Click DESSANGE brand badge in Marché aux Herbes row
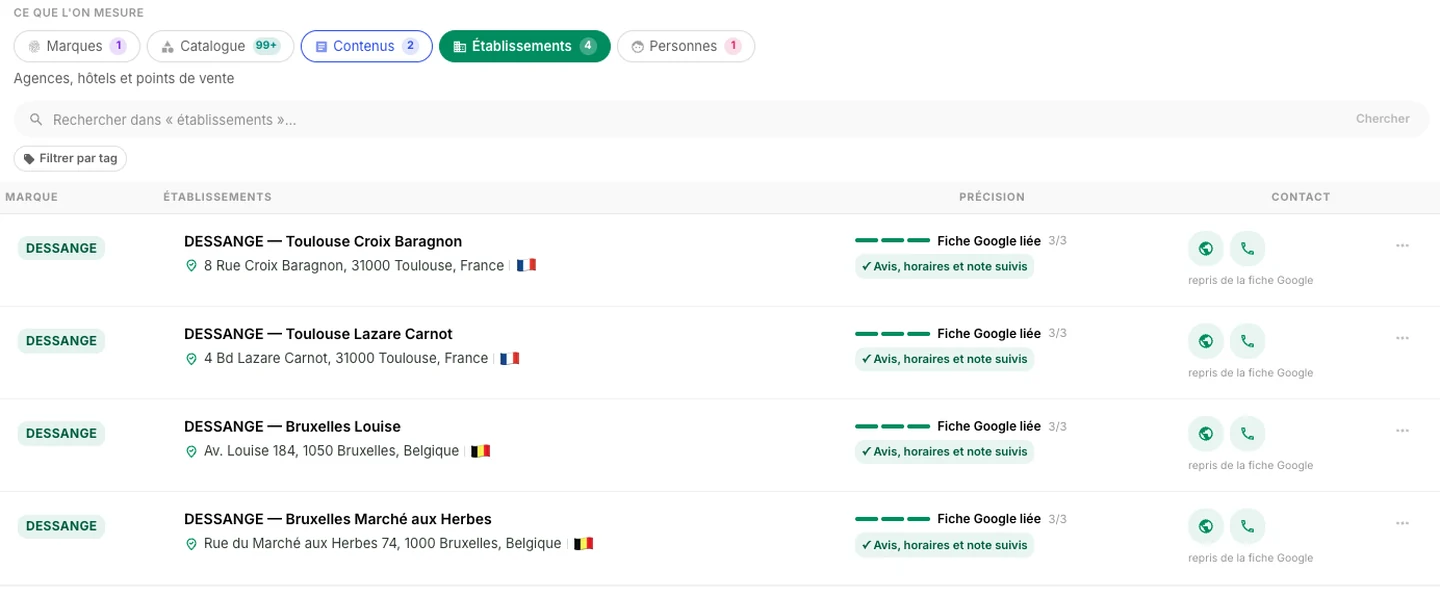This screenshot has width=1440, height=597. (x=61, y=526)
